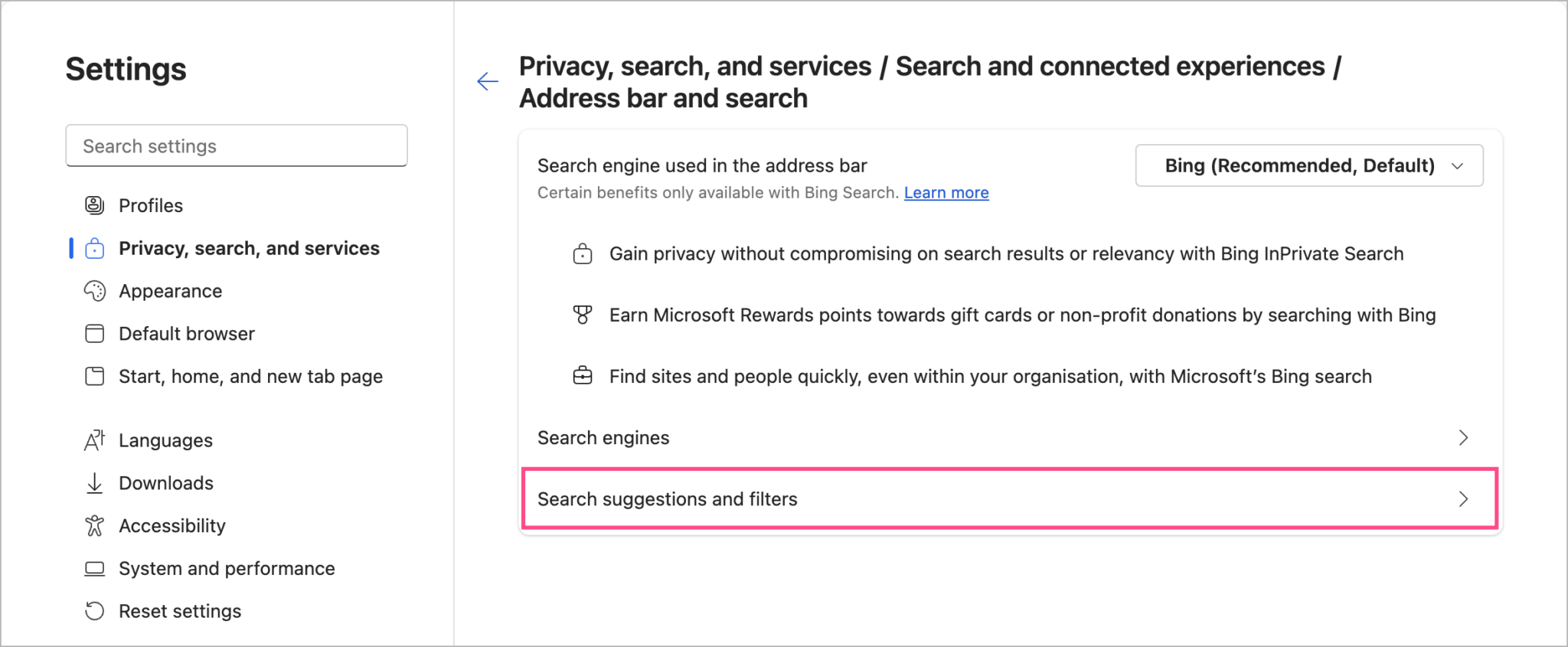
Task: Click the briefcase icon near Bing organisation search
Action: pos(583,376)
